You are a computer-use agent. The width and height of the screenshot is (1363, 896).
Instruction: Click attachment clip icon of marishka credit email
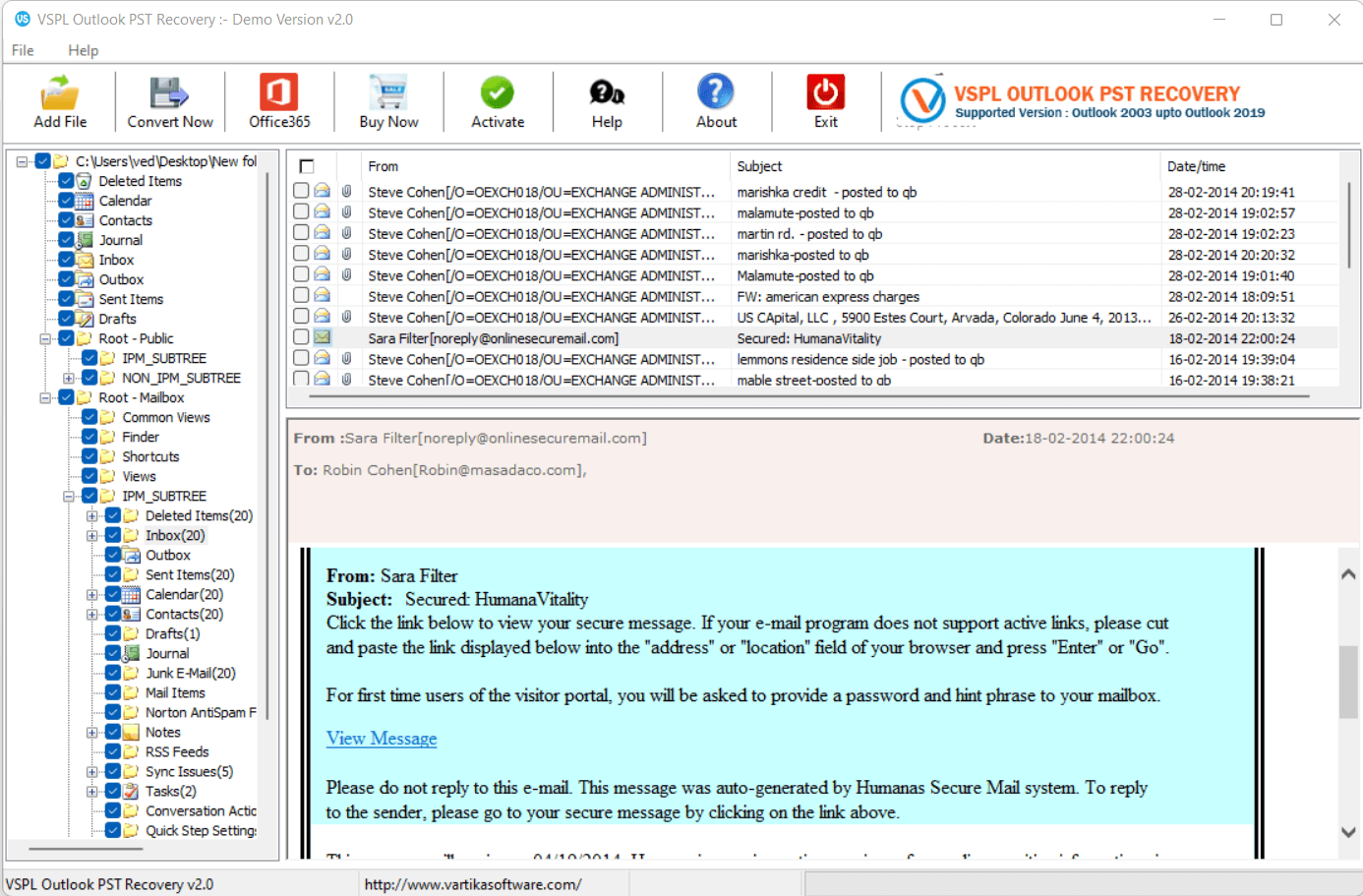(x=347, y=191)
